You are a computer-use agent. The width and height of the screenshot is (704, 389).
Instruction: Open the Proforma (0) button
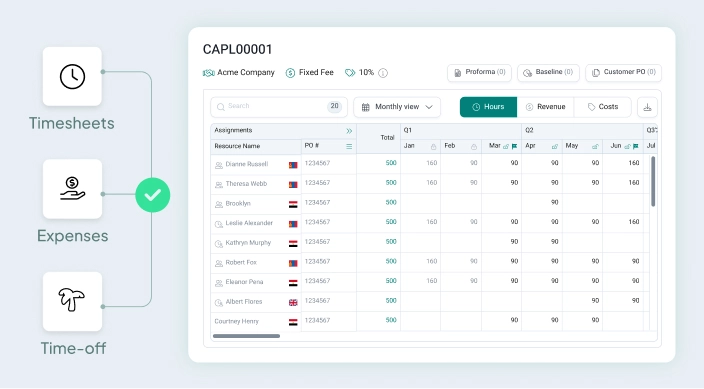479,72
